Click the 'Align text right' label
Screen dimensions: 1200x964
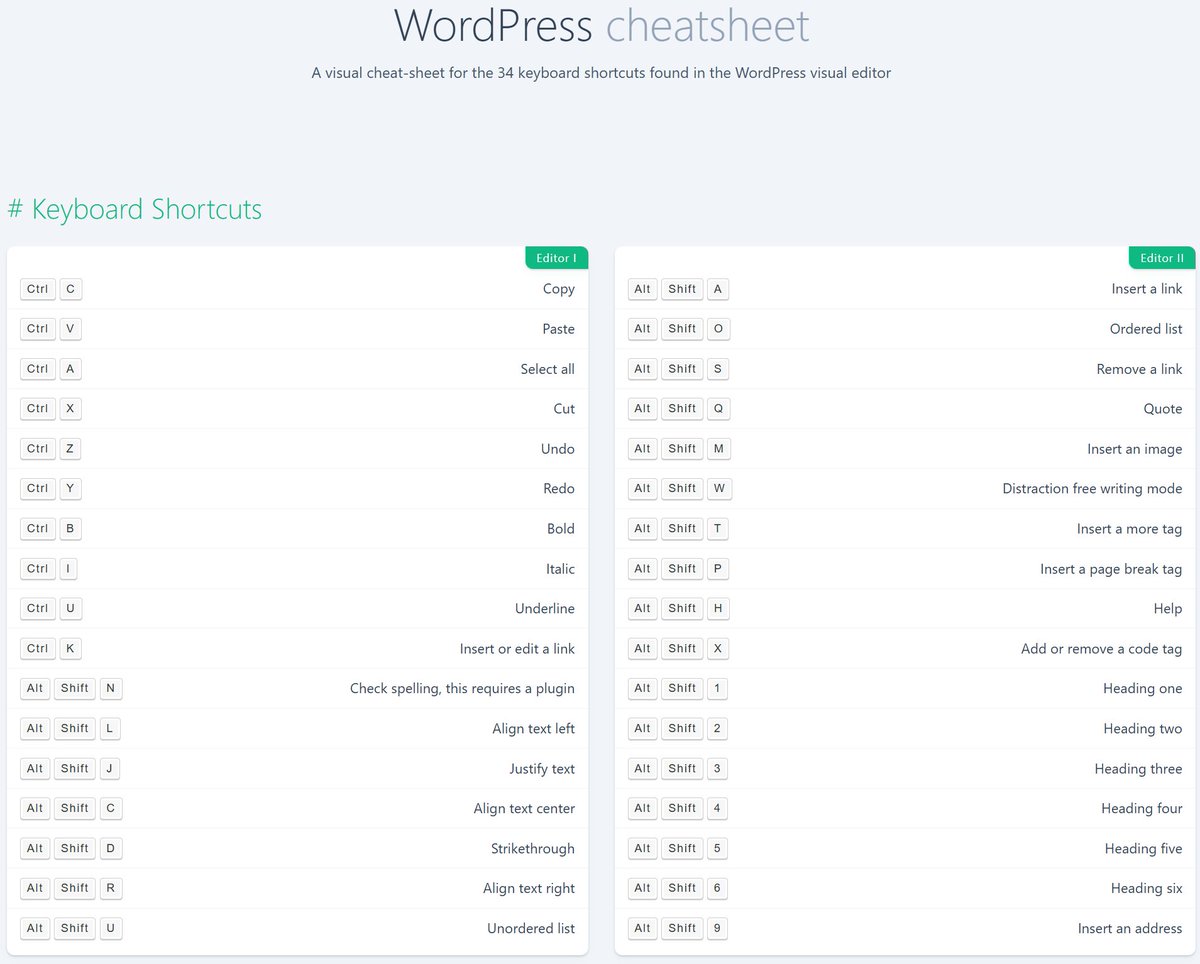(529, 889)
